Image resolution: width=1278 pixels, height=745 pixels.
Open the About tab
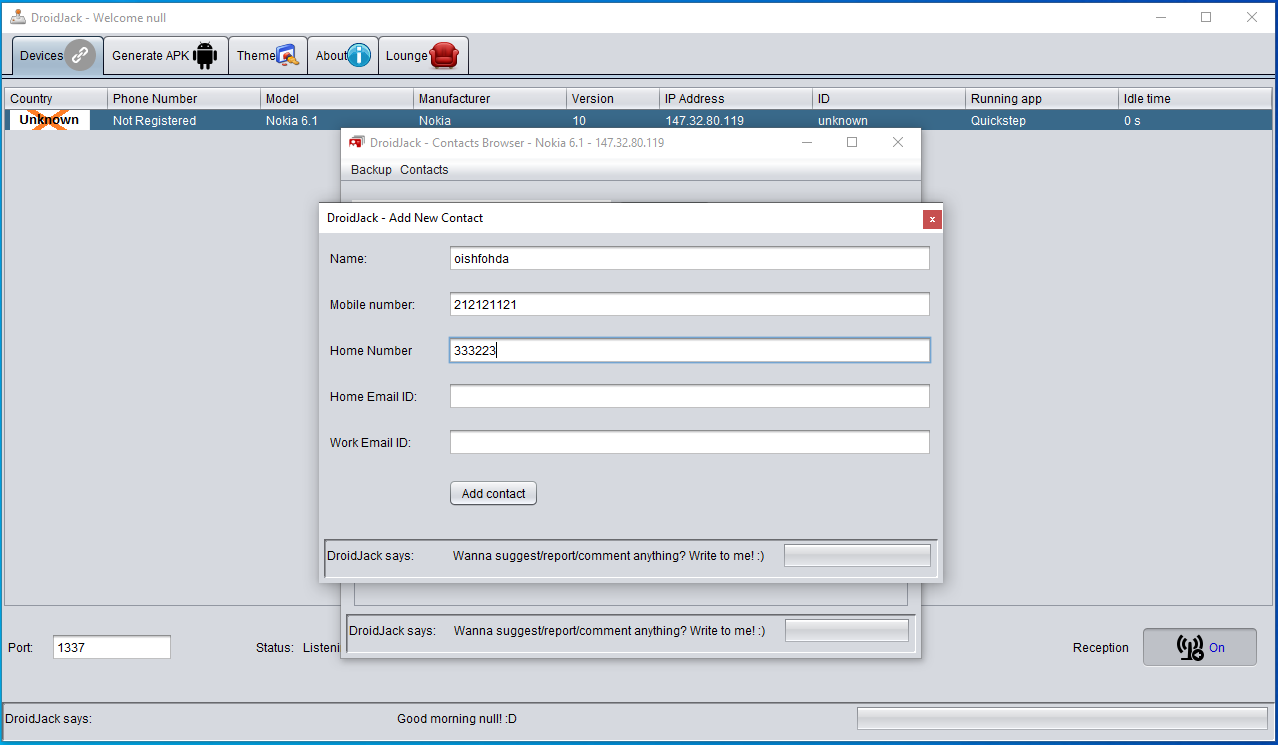343,56
